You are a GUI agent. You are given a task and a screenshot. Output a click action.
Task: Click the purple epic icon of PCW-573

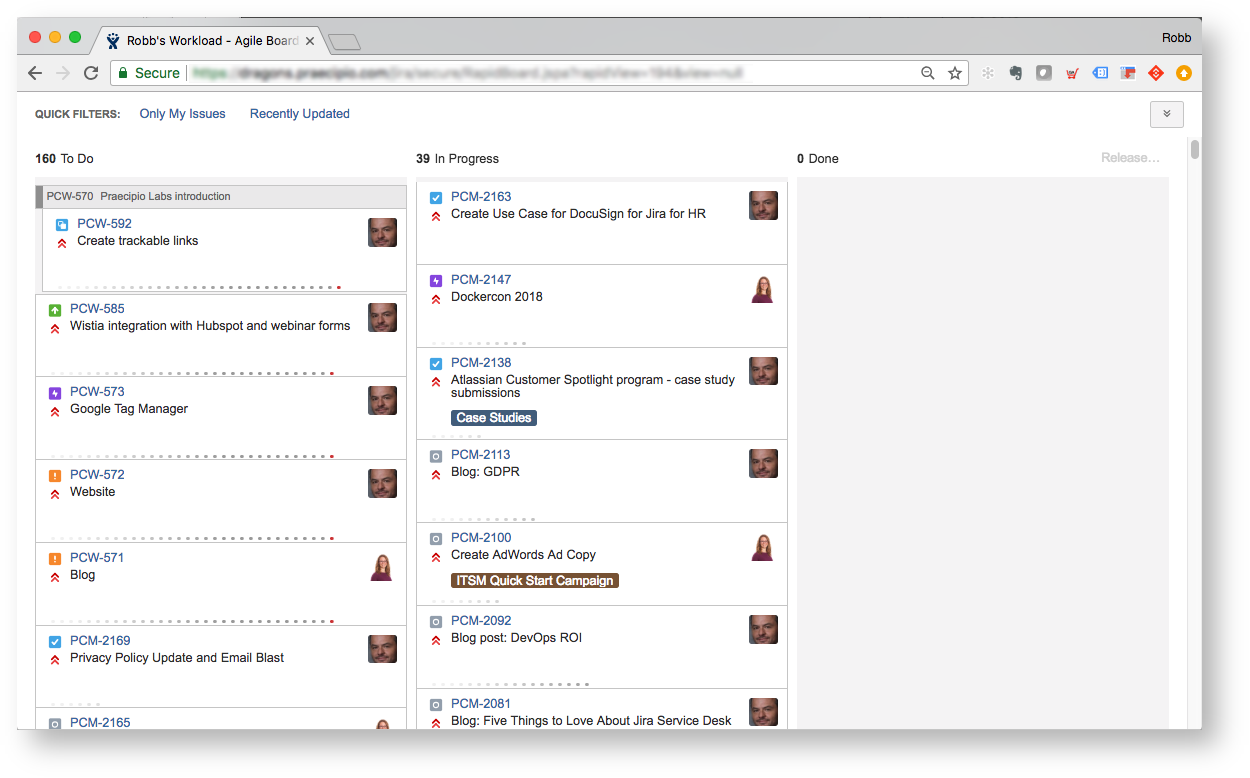[55, 393]
